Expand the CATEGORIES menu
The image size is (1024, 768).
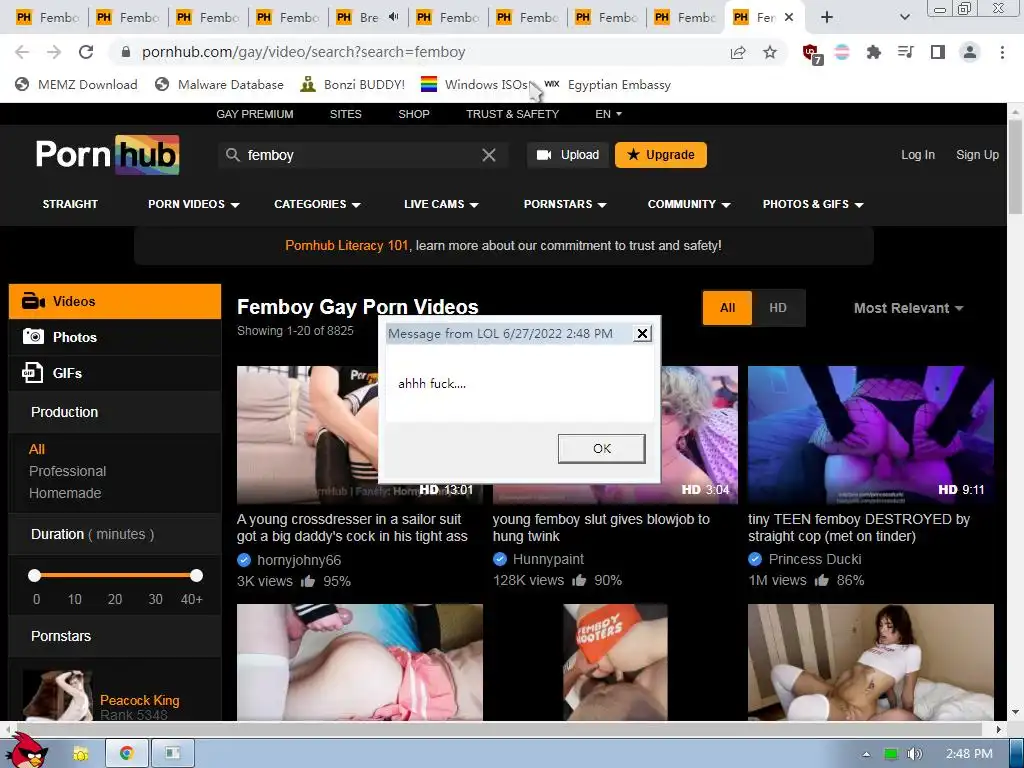[x=317, y=204]
